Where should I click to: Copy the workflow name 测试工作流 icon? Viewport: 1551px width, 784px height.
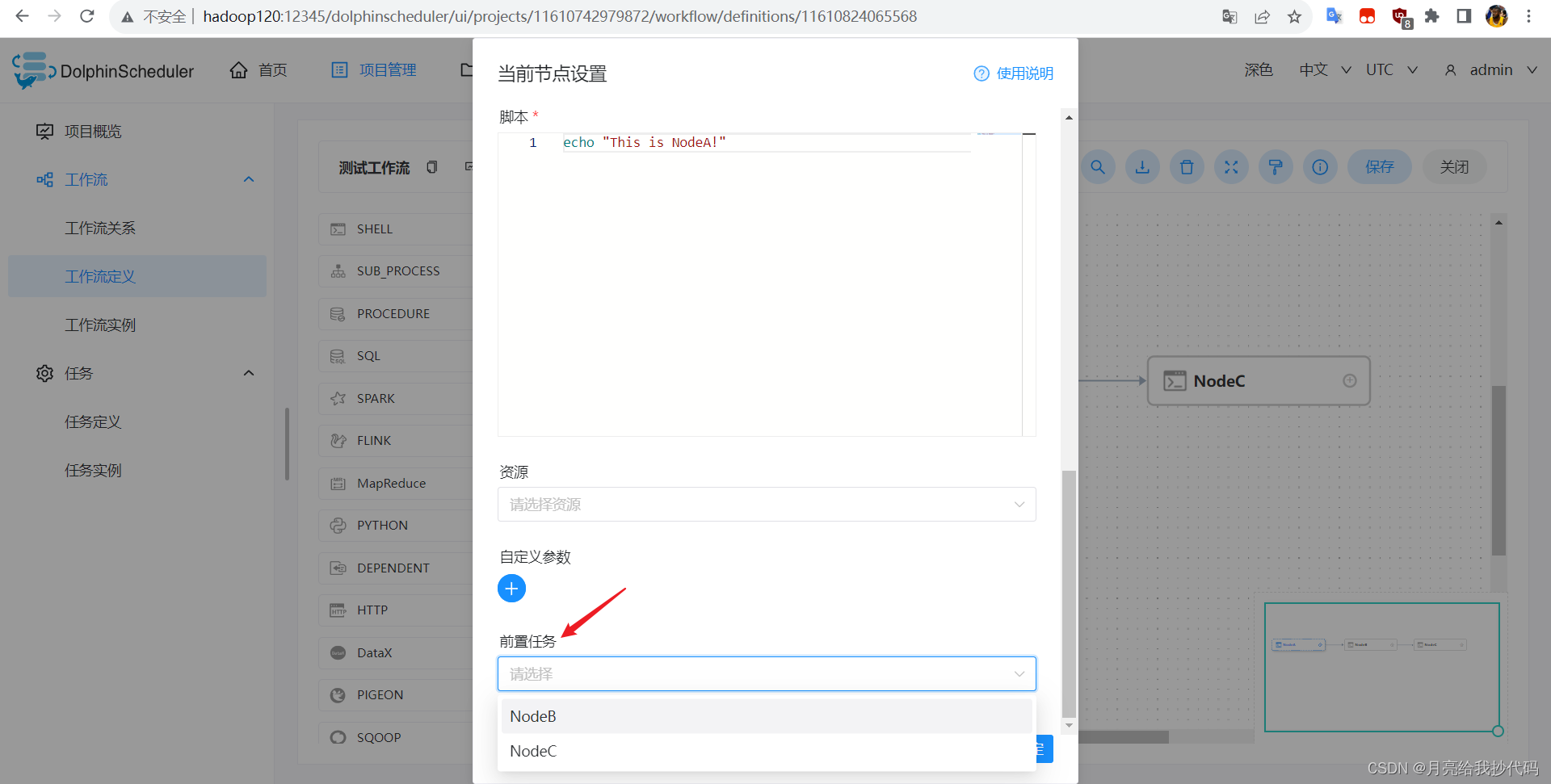(432, 167)
